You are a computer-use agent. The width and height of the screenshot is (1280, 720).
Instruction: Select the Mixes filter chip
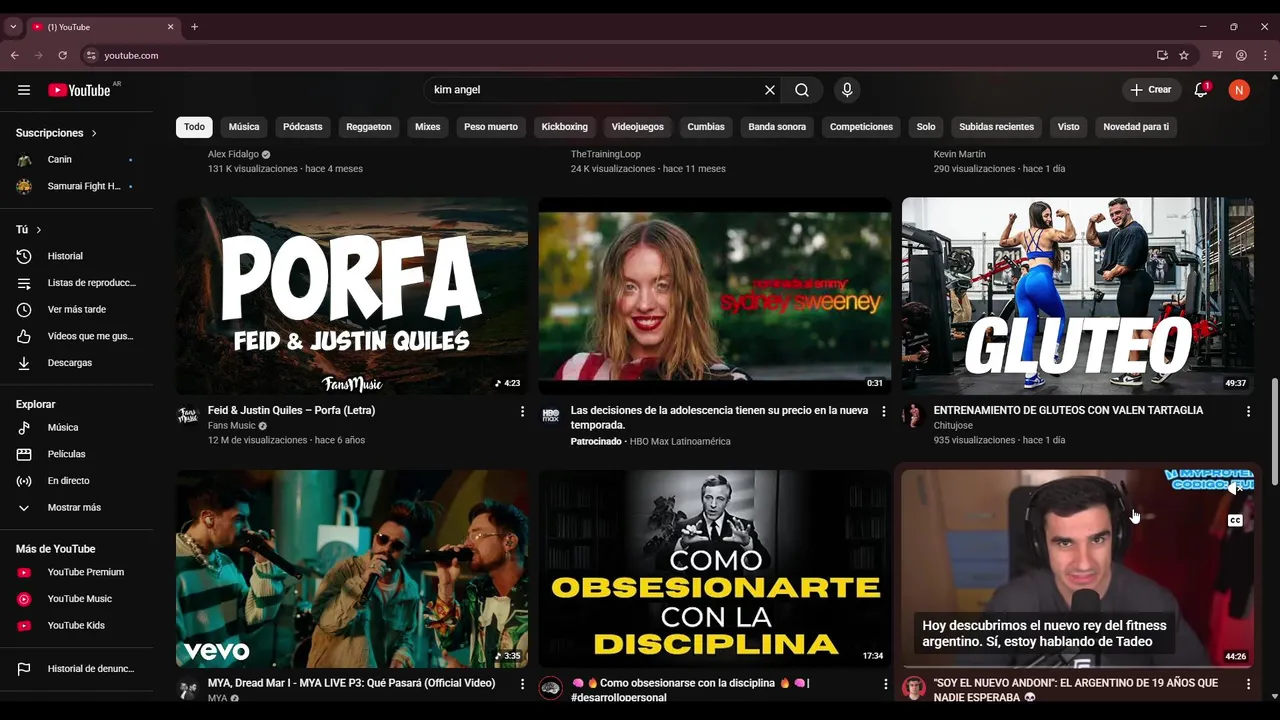[x=428, y=127]
